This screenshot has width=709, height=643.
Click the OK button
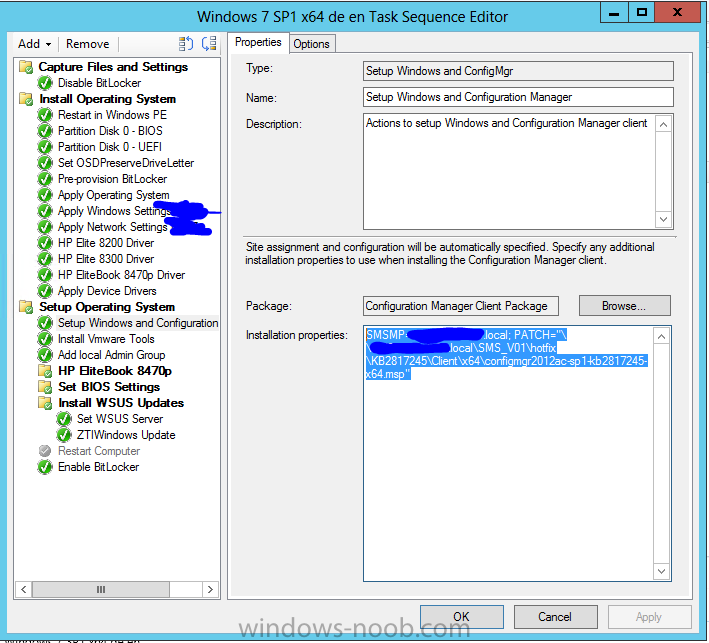click(462, 617)
